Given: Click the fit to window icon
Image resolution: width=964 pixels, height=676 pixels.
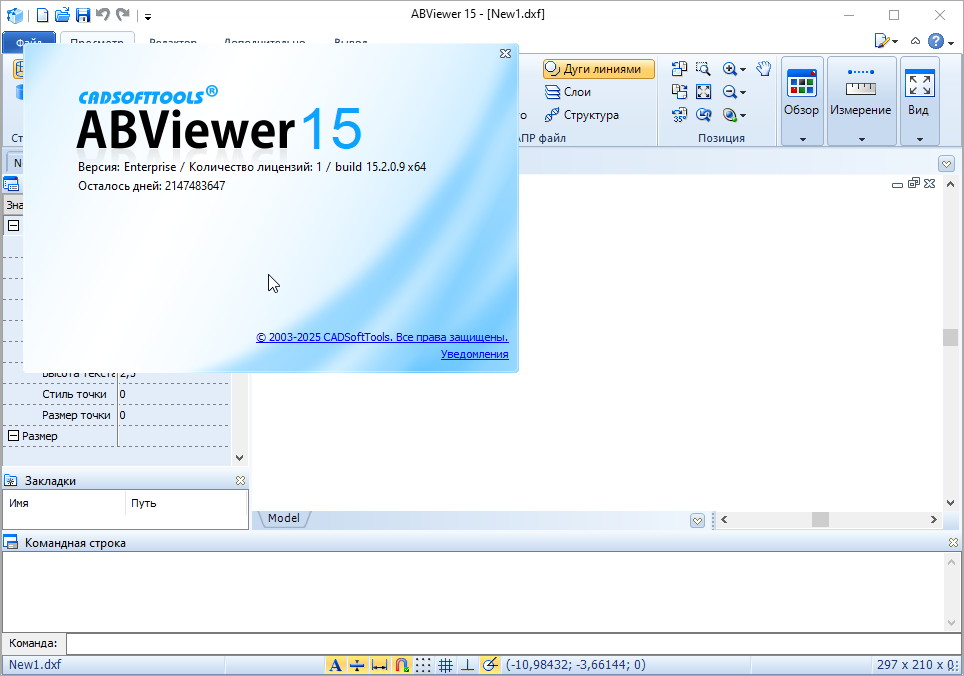Looking at the screenshot, I should pos(703,92).
